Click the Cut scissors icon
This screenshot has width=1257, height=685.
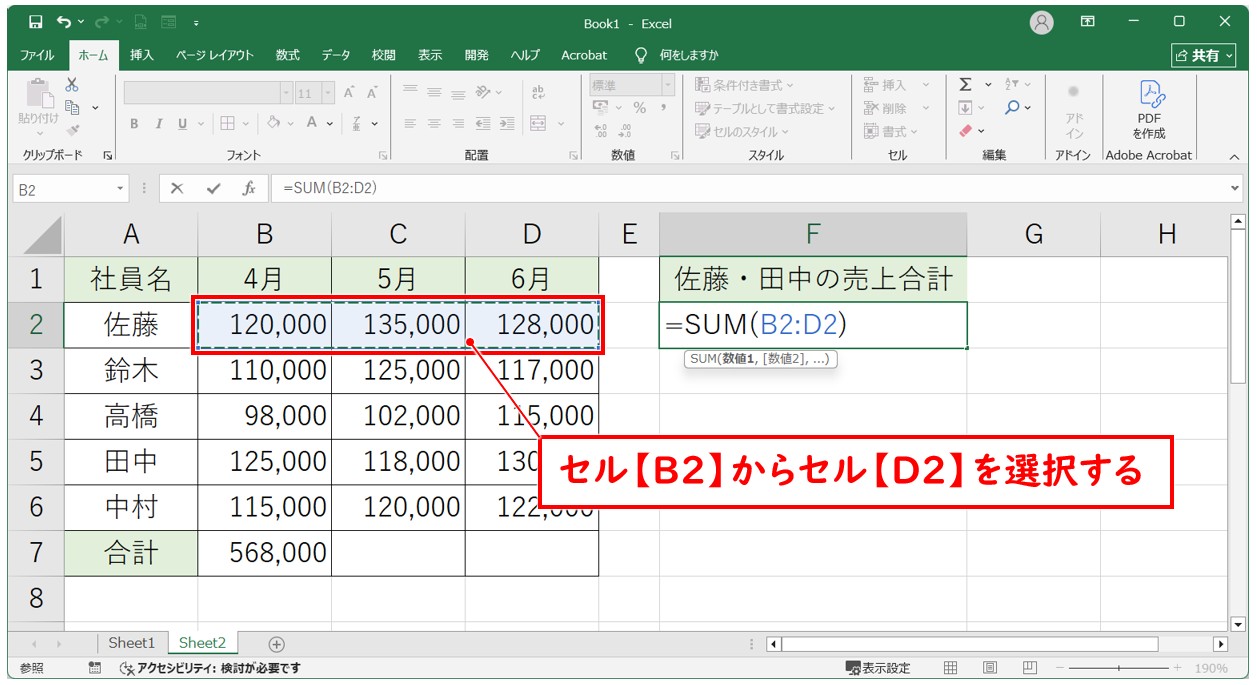pyautogui.click(x=72, y=85)
